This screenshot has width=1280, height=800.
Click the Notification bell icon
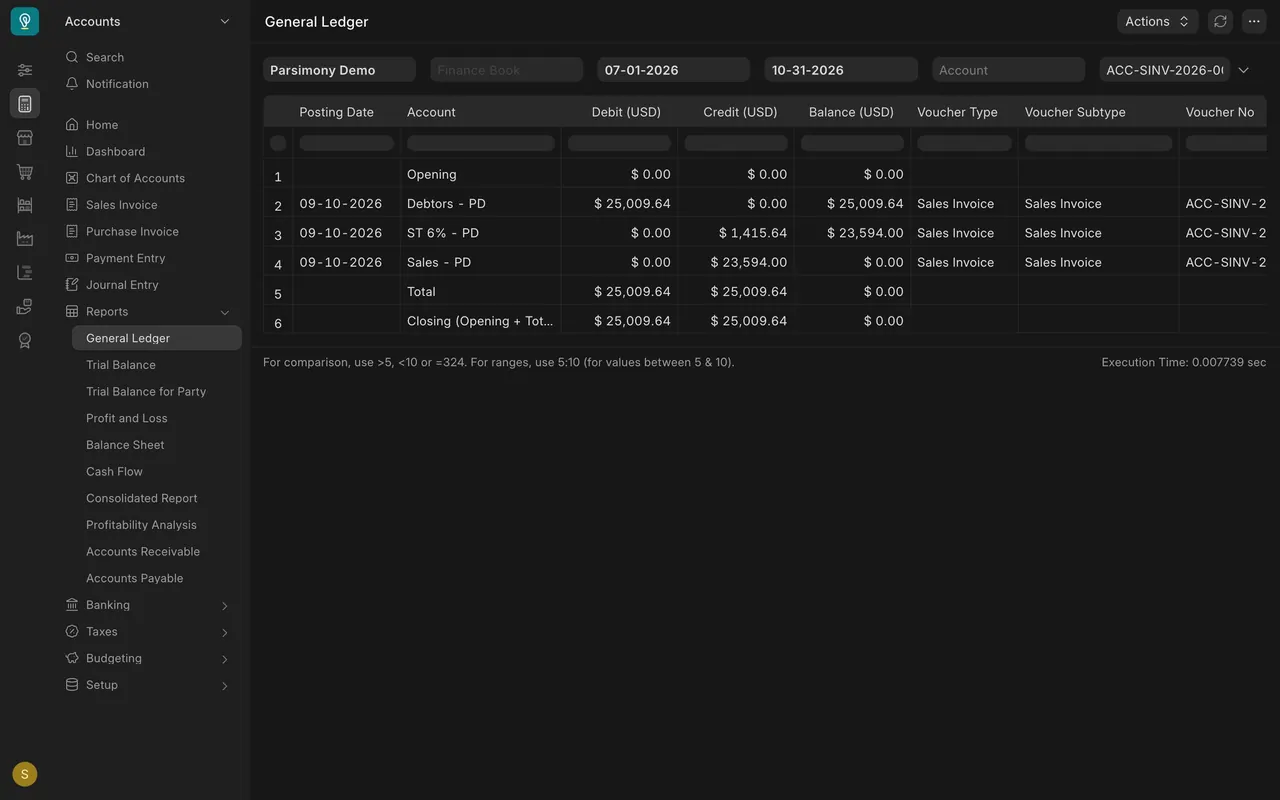pyautogui.click(x=72, y=84)
